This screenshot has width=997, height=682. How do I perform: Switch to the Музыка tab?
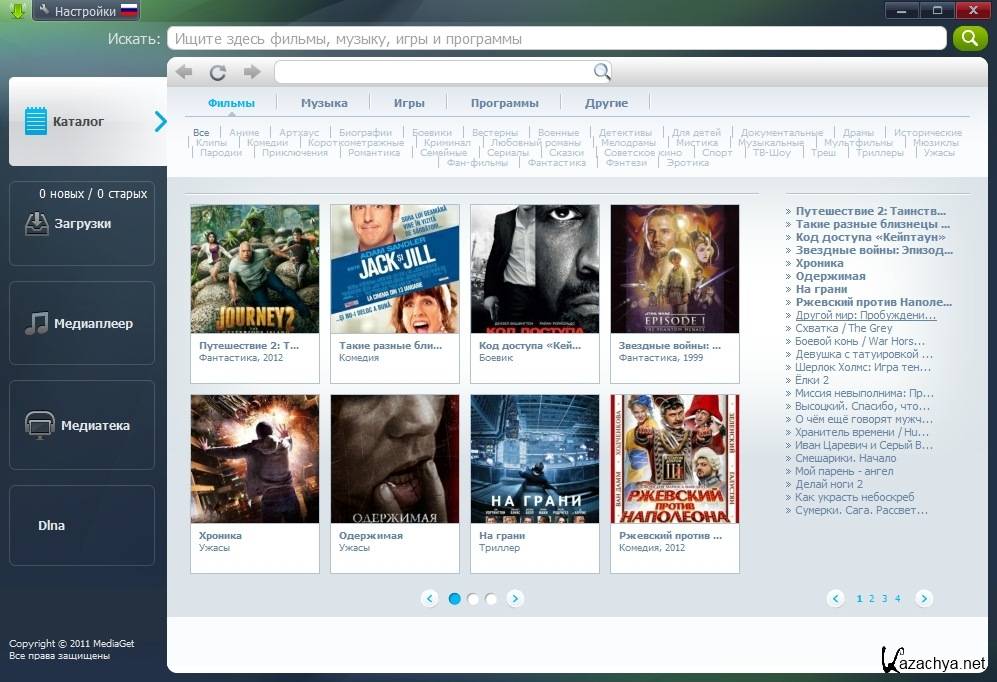pos(324,103)
